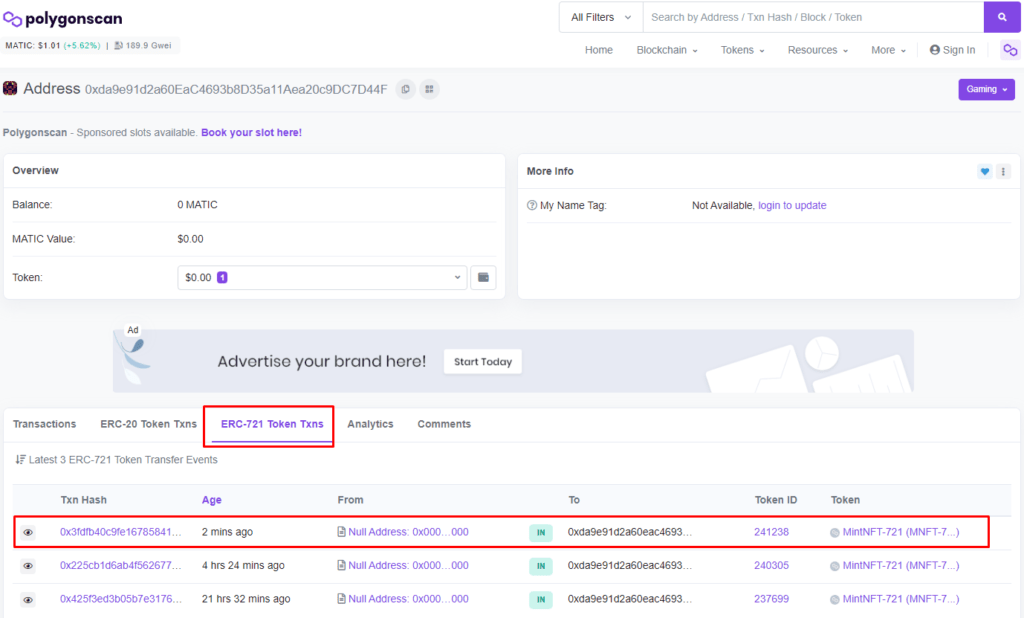The image size is (1024, 618).
Task: Toggle eye preview for transaction 0x425f3ed3b05
Action: coord(28,599)
